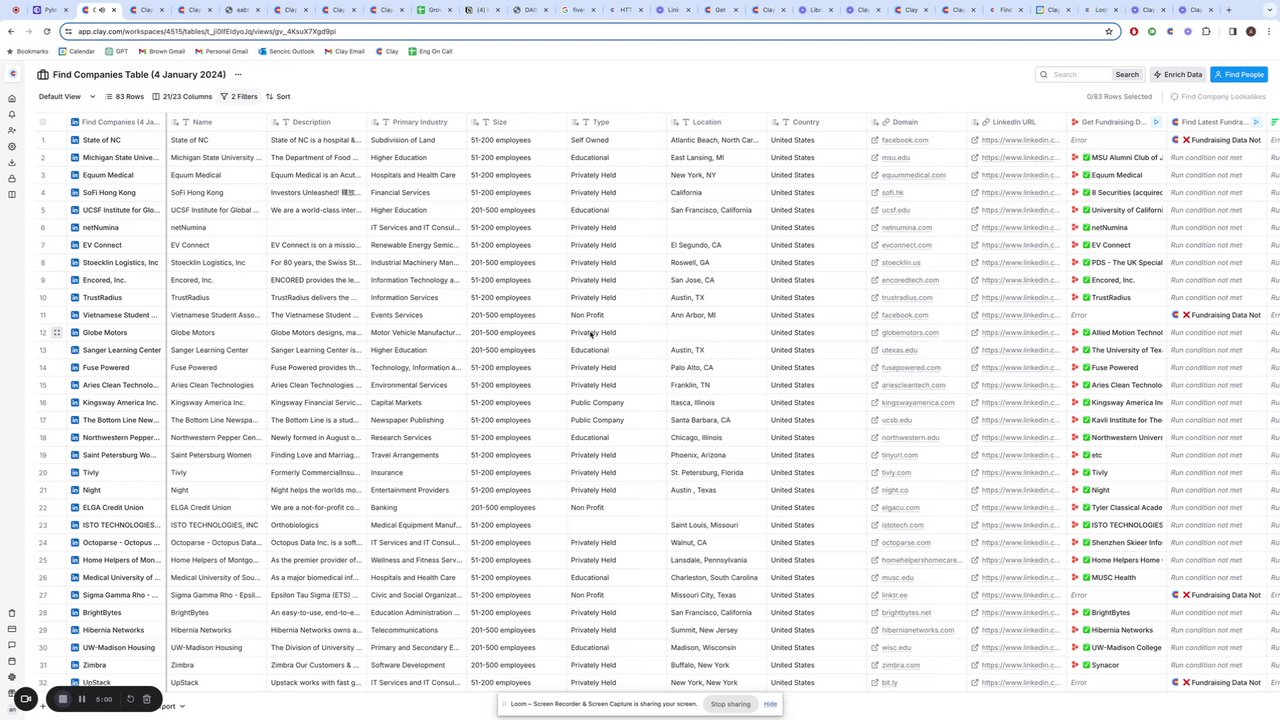The width and height of the screenshot is (1280, 720).
Task: Click the Search button beside search field
Action: coord(1127,74)
